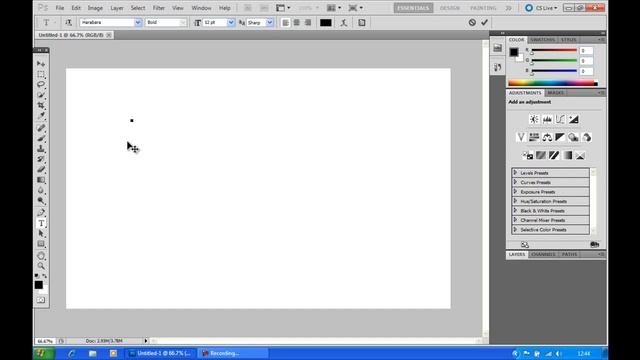
Task: Select the Blur tool
Action: pos(41,190)
